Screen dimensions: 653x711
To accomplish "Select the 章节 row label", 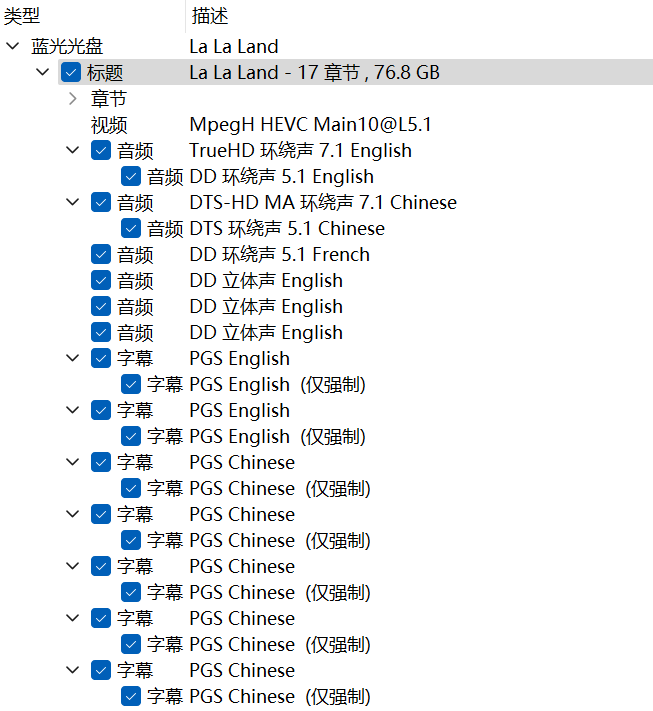I will [109, 99].
